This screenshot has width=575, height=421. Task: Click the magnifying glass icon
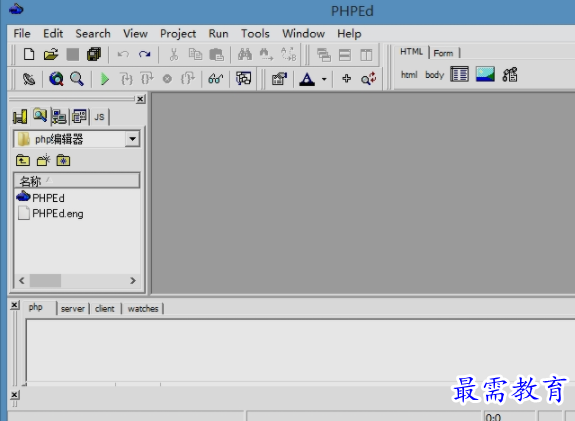tap(77, 79)
